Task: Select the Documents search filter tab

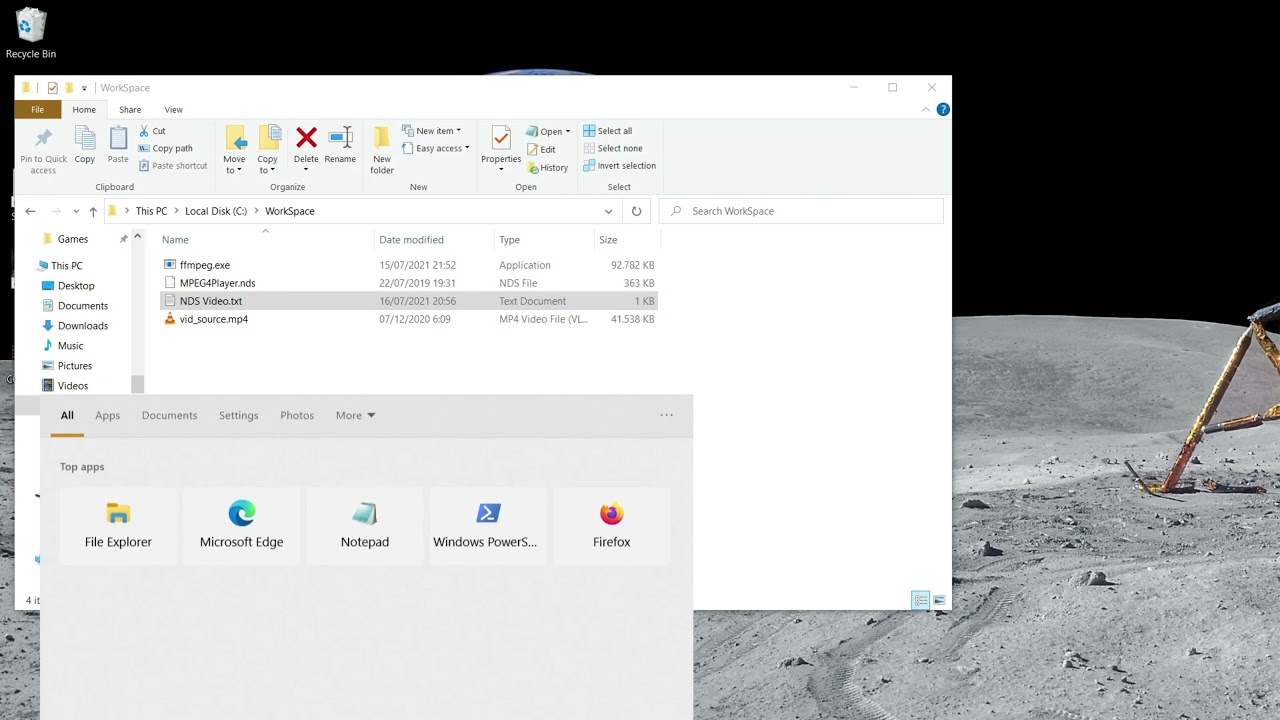Action: pyautogui.click(x=169, y=415)
